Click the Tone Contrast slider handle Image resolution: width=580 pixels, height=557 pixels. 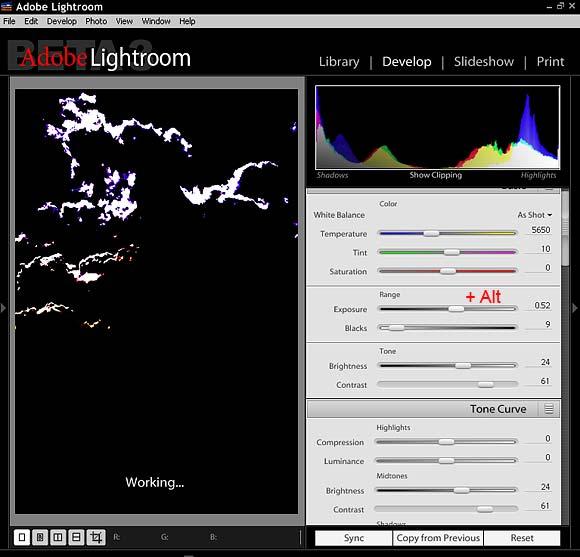tap(486, 385)
